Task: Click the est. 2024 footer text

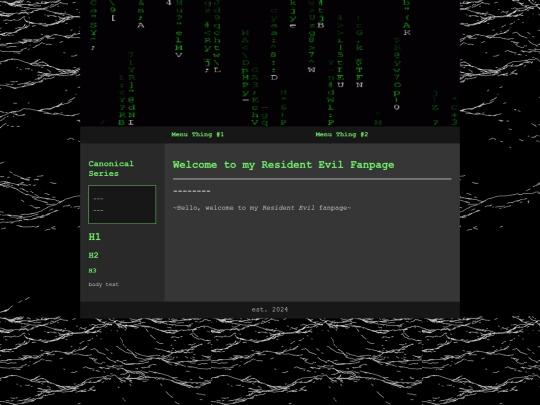Action: (x=270, y=310)
